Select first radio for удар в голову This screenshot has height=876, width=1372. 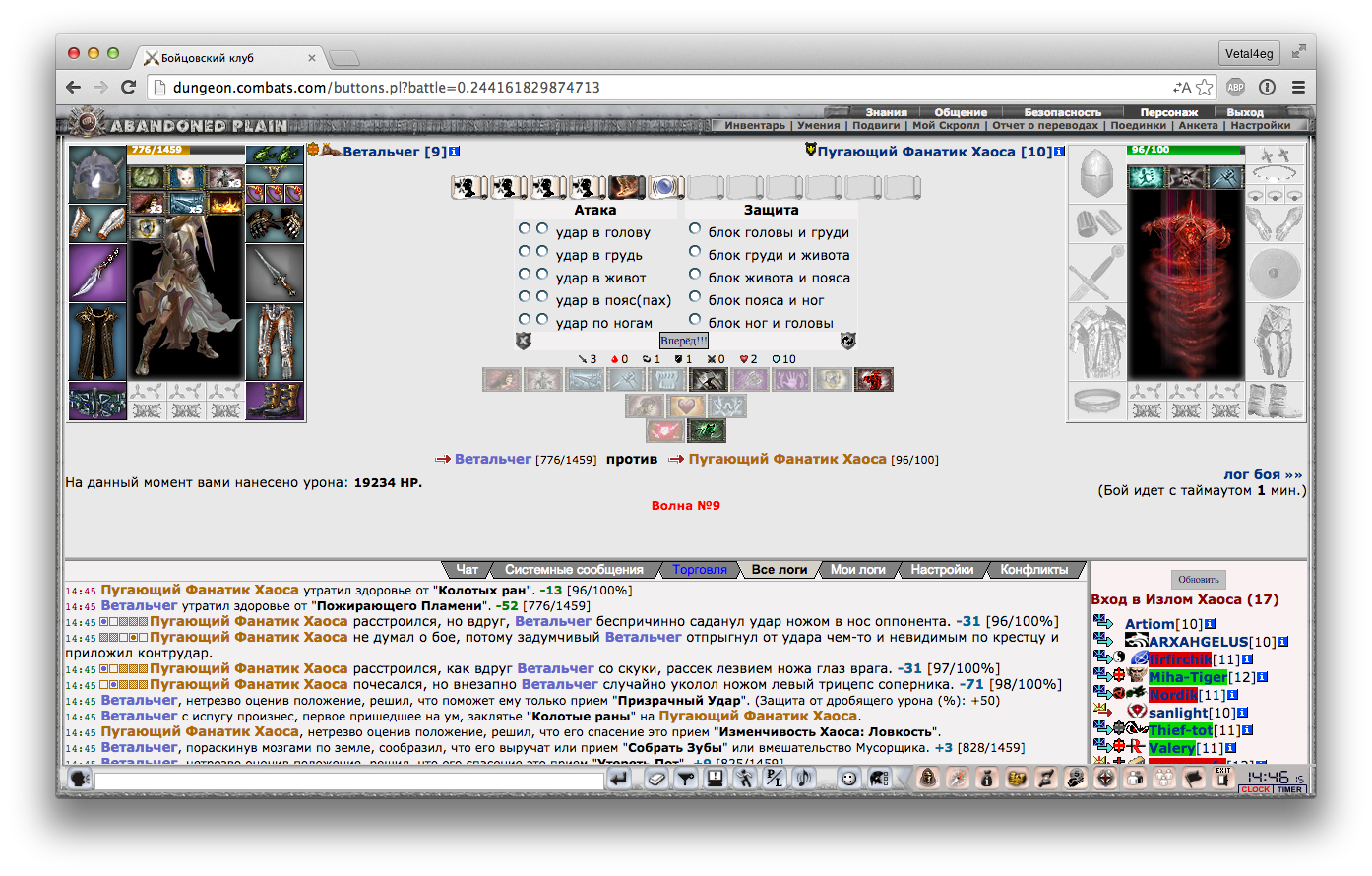point(525,228)
